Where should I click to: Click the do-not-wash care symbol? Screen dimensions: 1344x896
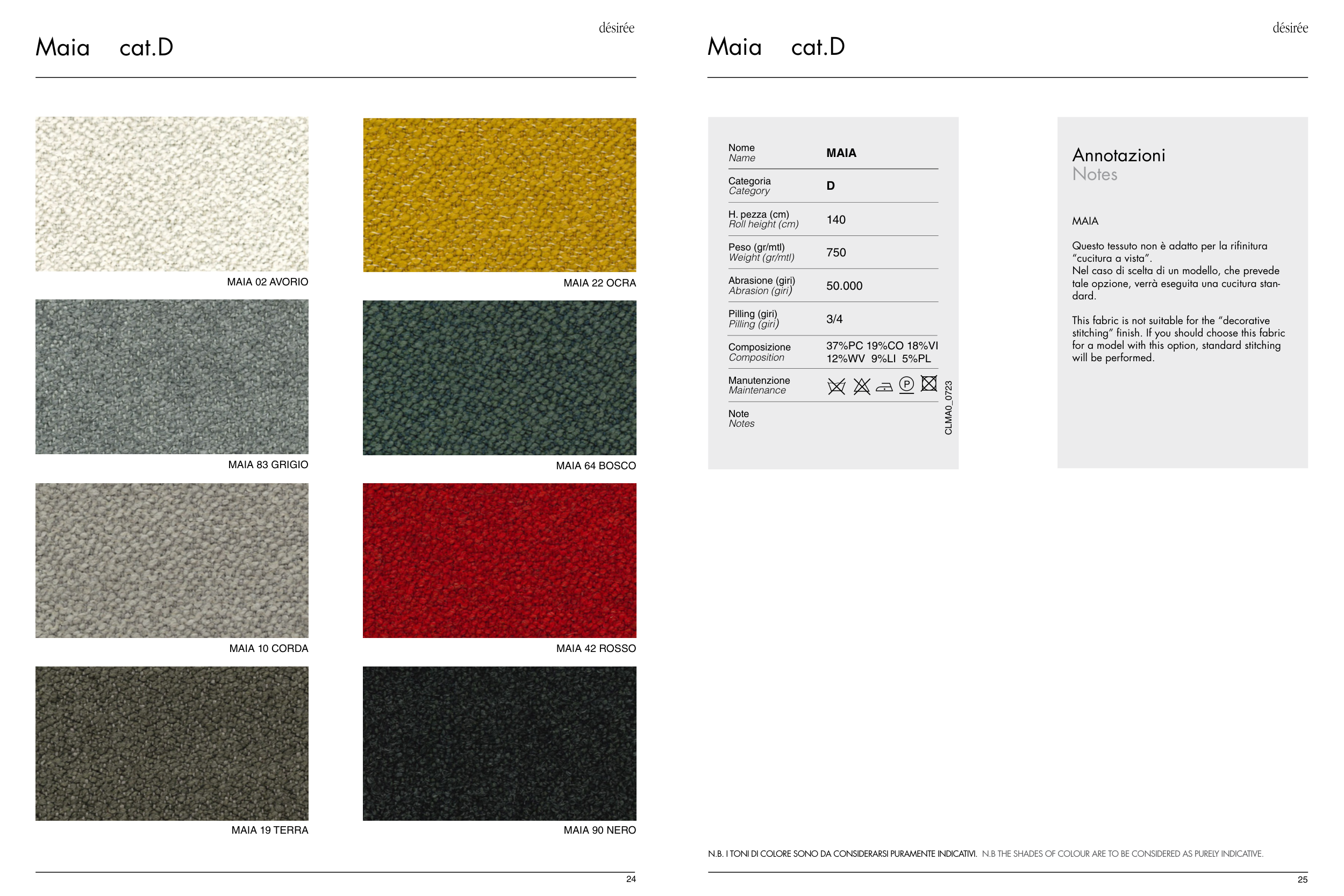click(x=836, y=387)
